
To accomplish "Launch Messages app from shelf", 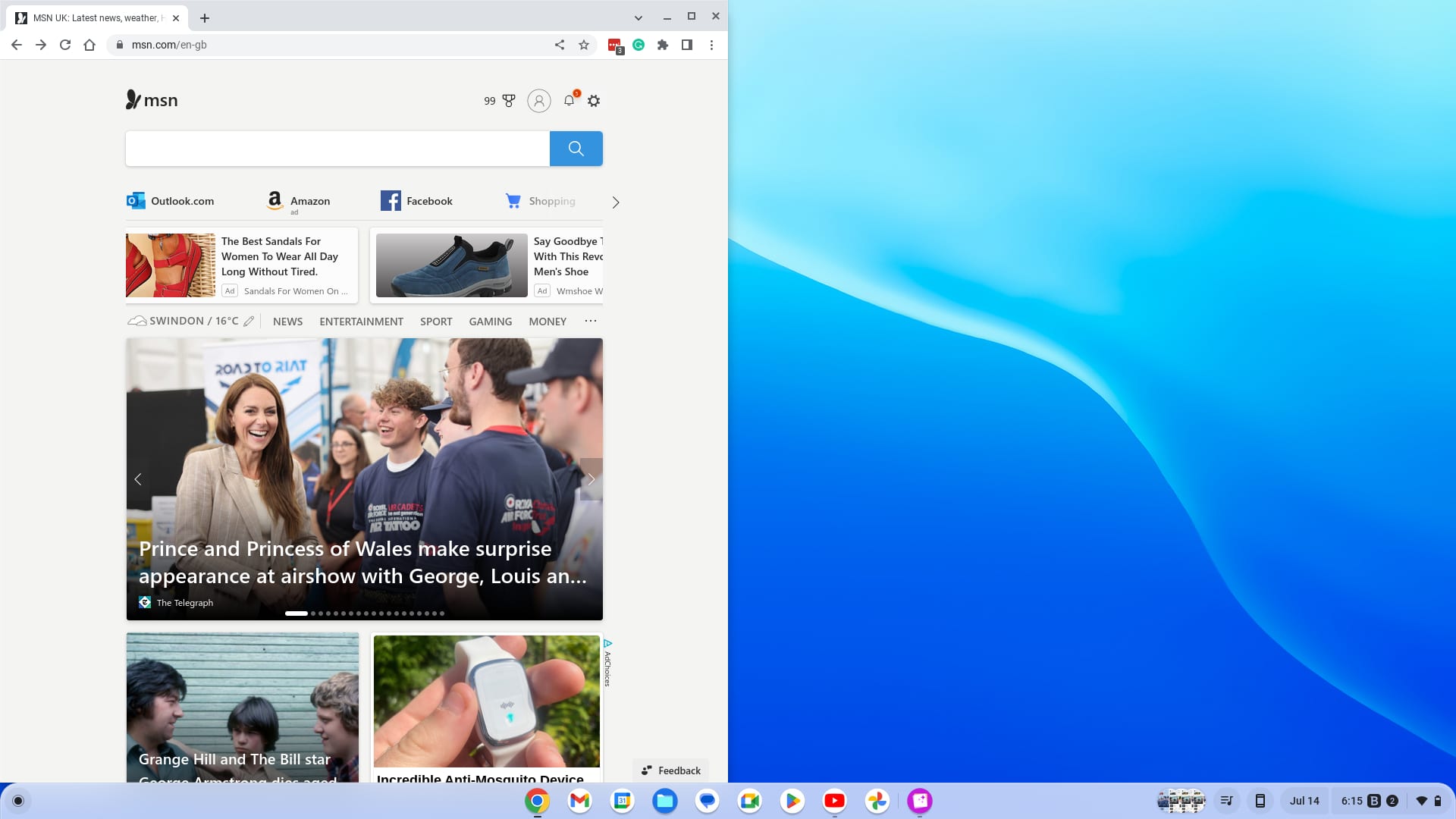I will [x=708, y=801].
